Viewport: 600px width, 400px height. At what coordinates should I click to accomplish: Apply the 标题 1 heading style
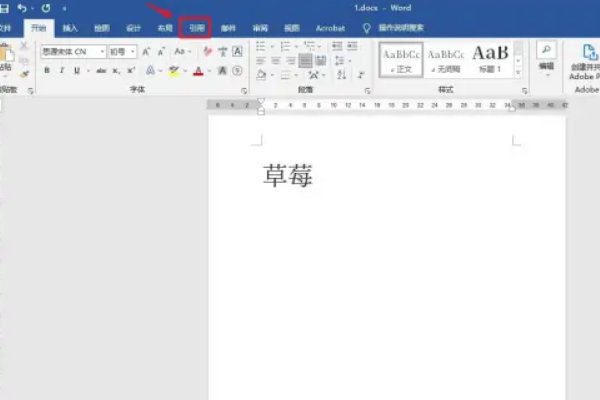[x=491, y=58]
